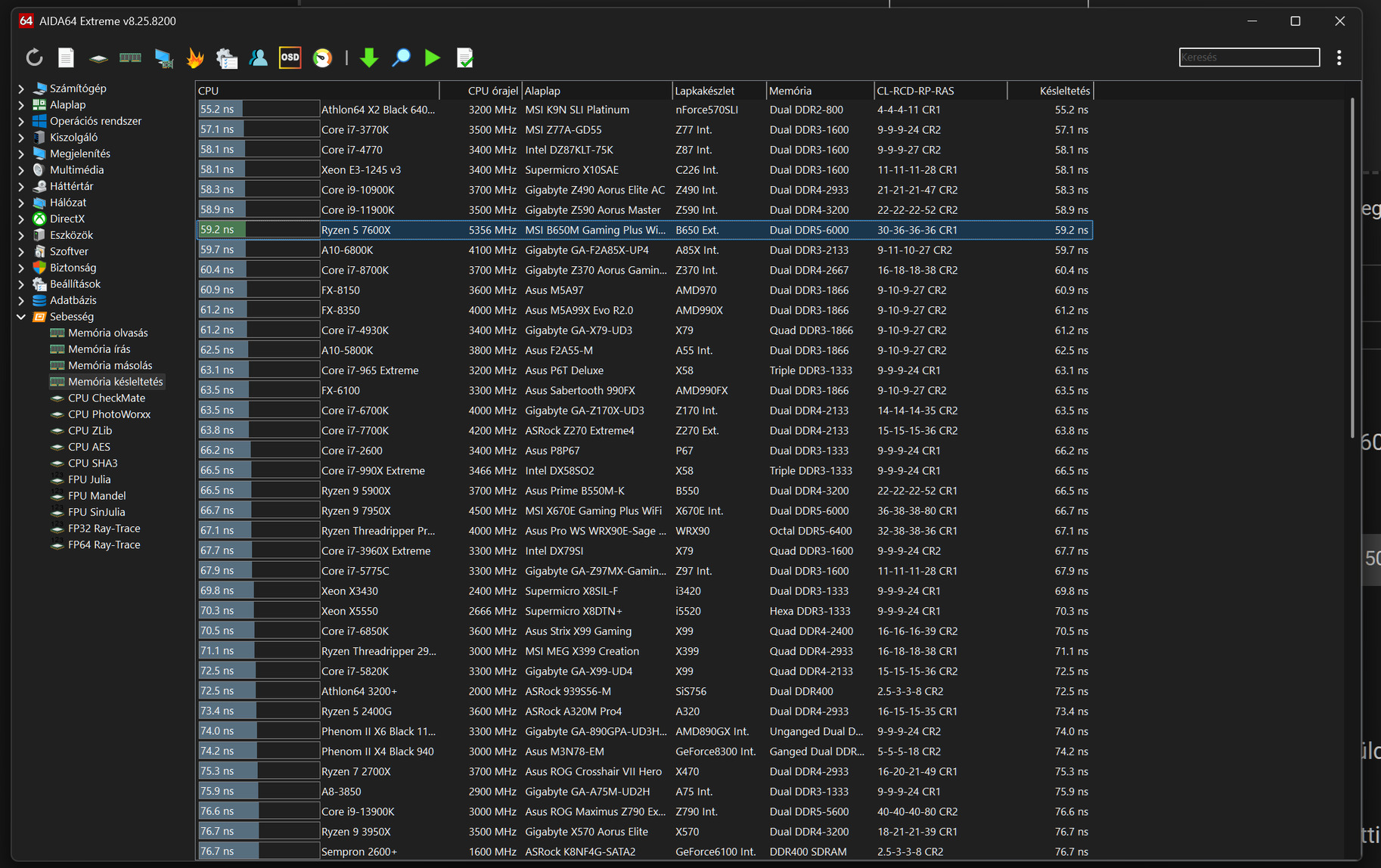This screenshot has width=1381, height=868.
Task: Click the 55.2 ns result bar
Action: 259,110
